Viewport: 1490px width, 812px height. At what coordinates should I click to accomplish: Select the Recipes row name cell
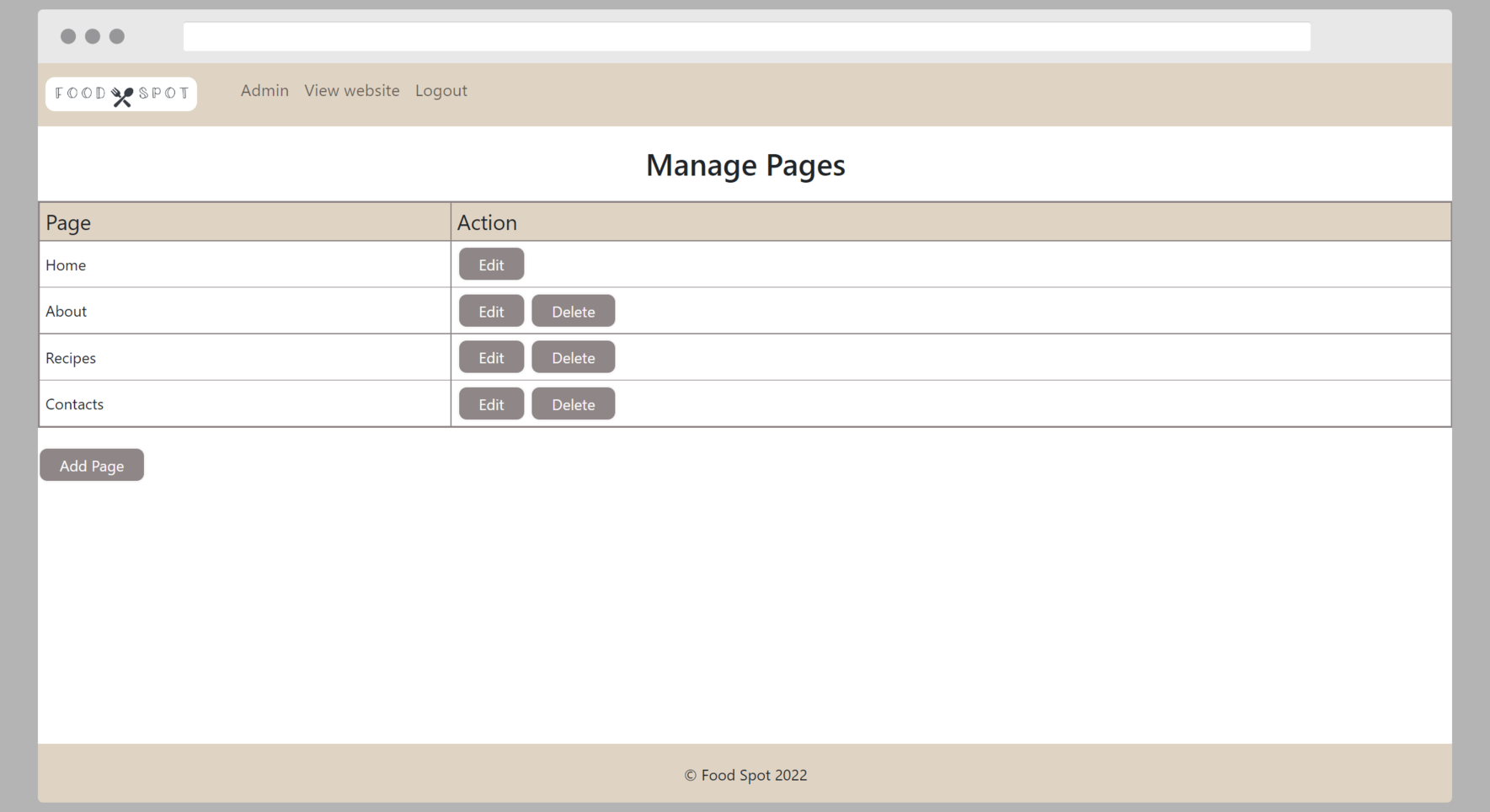point(71,358)
